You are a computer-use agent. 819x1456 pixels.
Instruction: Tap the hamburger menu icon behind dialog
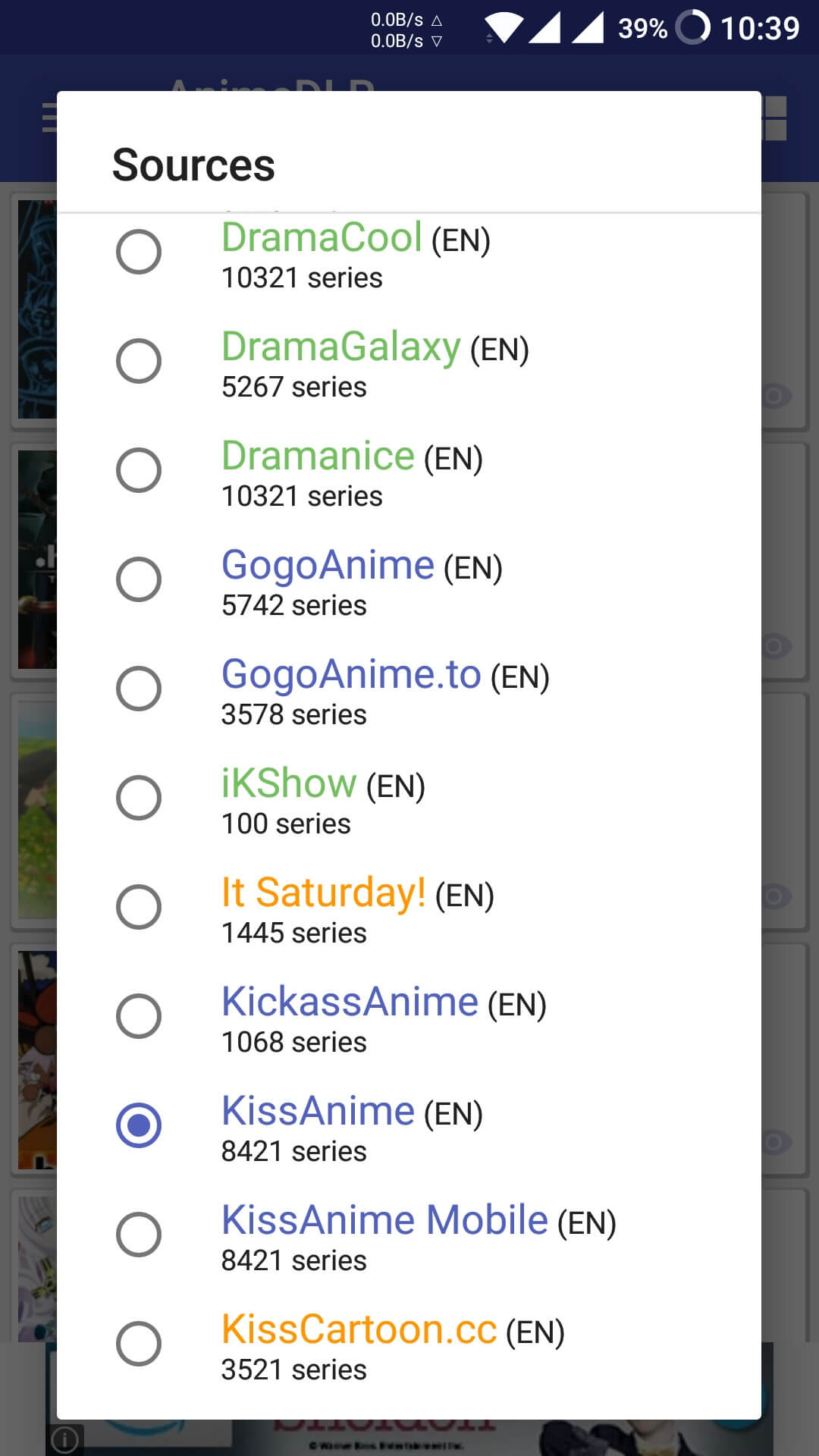[49, 118]
